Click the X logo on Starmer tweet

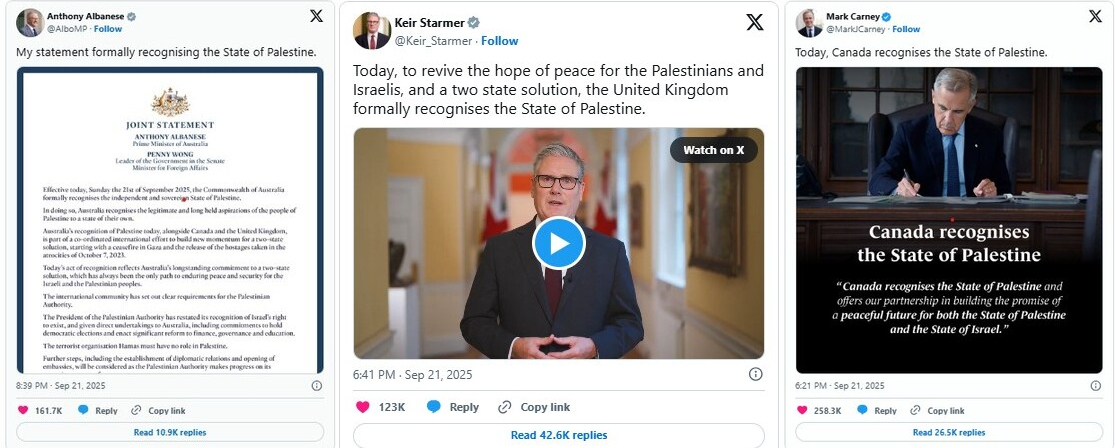[754, 22]
